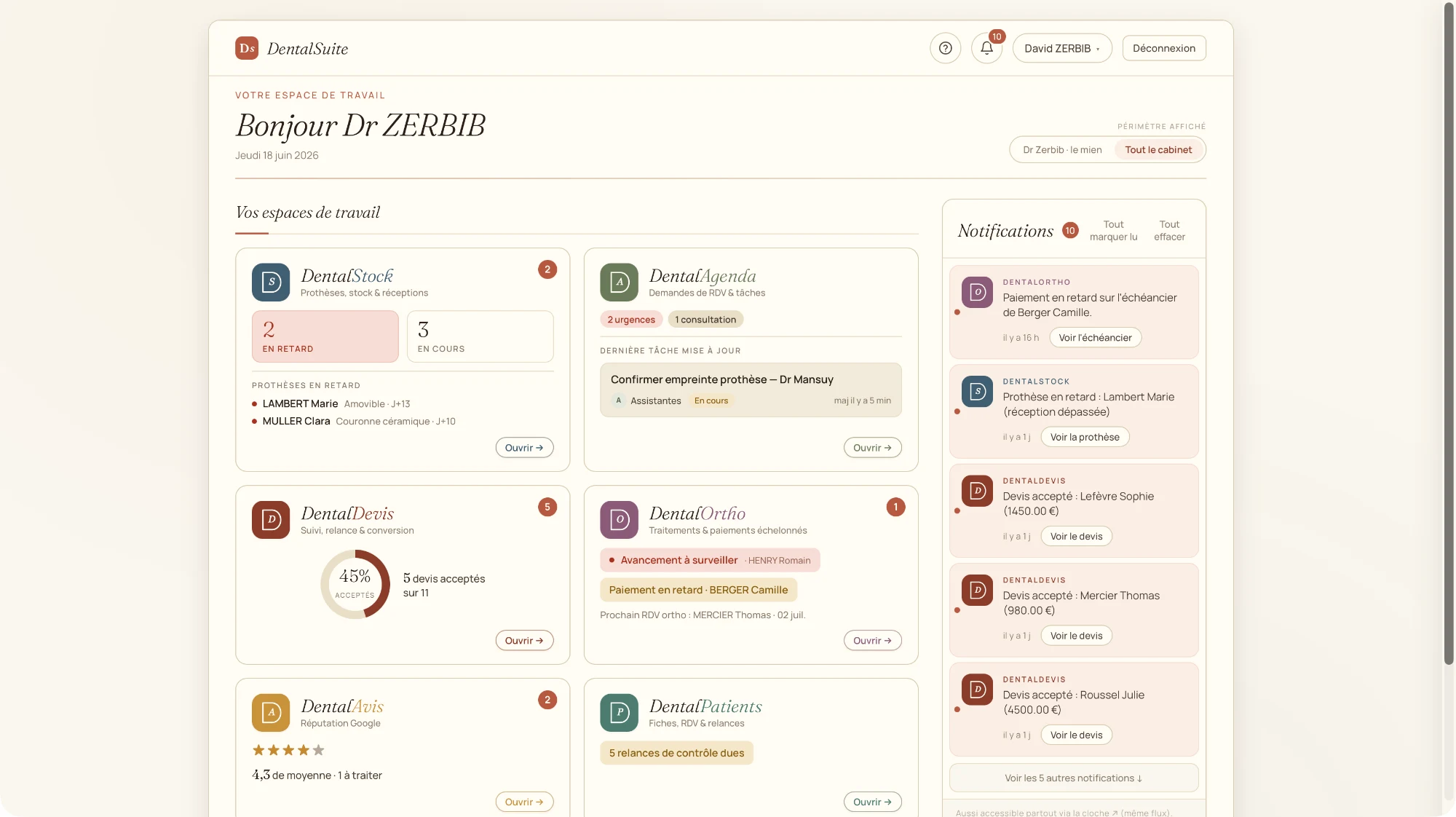Select 'Dr Zerbib · le mien' perimeter
Image resolution: width=1456 pixels, height=817 pixels.
(x=1062, y=150)
